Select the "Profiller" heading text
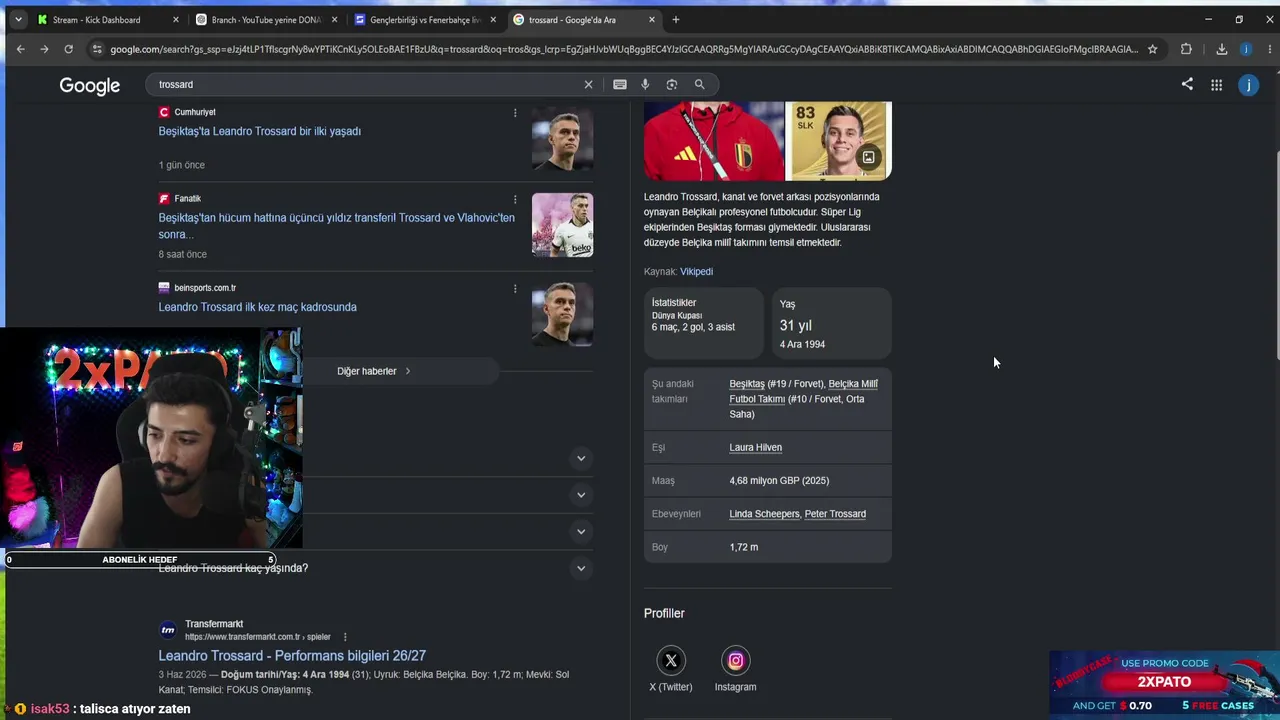The image size is (1280, 720). (x=664, y=613)
